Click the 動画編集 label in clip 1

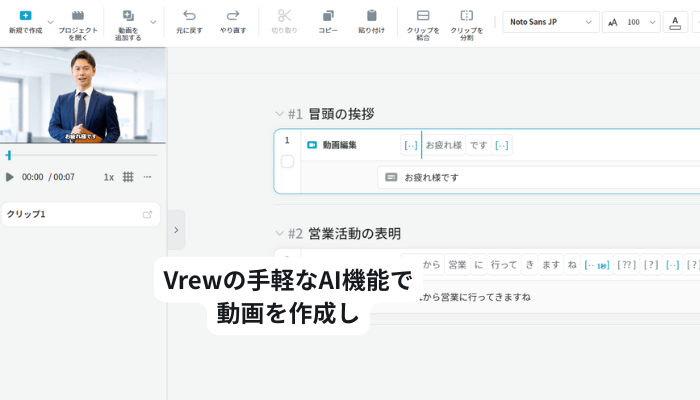340,145
